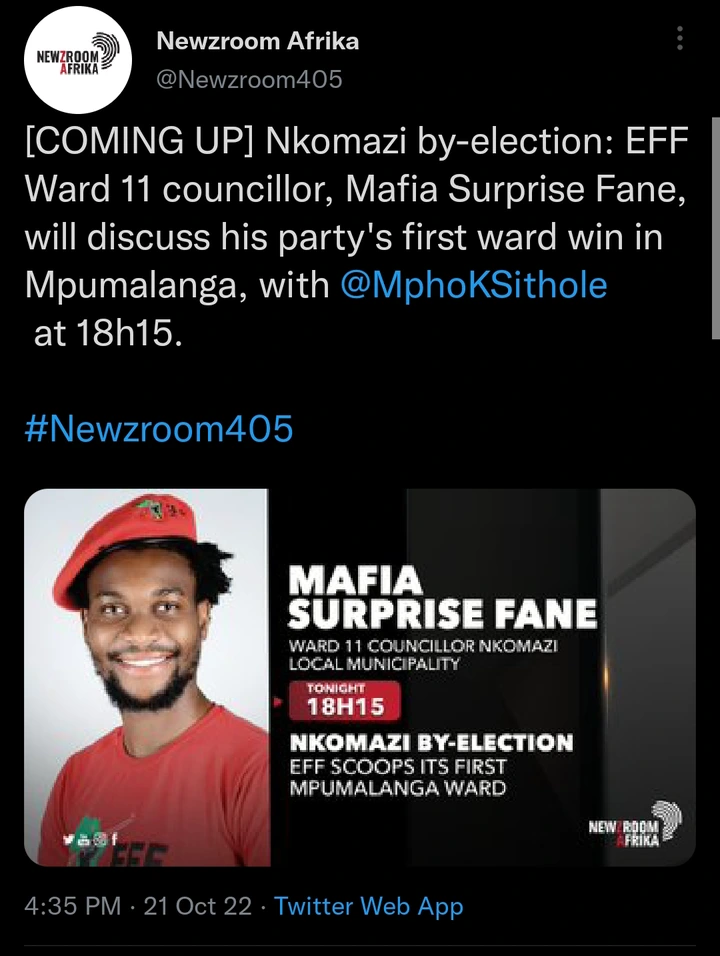Click the 4:35 PM timestamp

73,906
